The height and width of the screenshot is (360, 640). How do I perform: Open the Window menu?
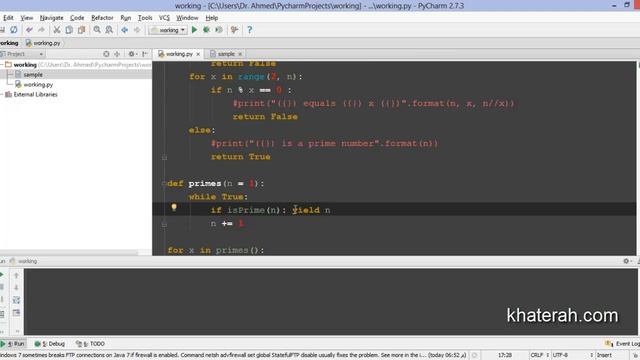coord(187,18)
